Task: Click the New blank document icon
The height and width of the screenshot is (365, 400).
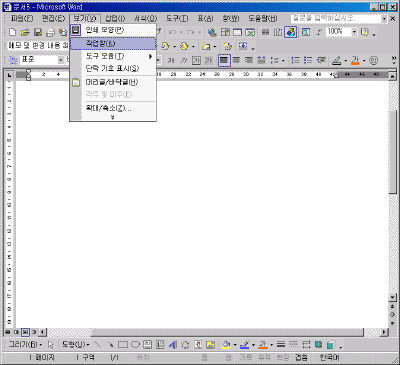Action: tap(12, 32)
